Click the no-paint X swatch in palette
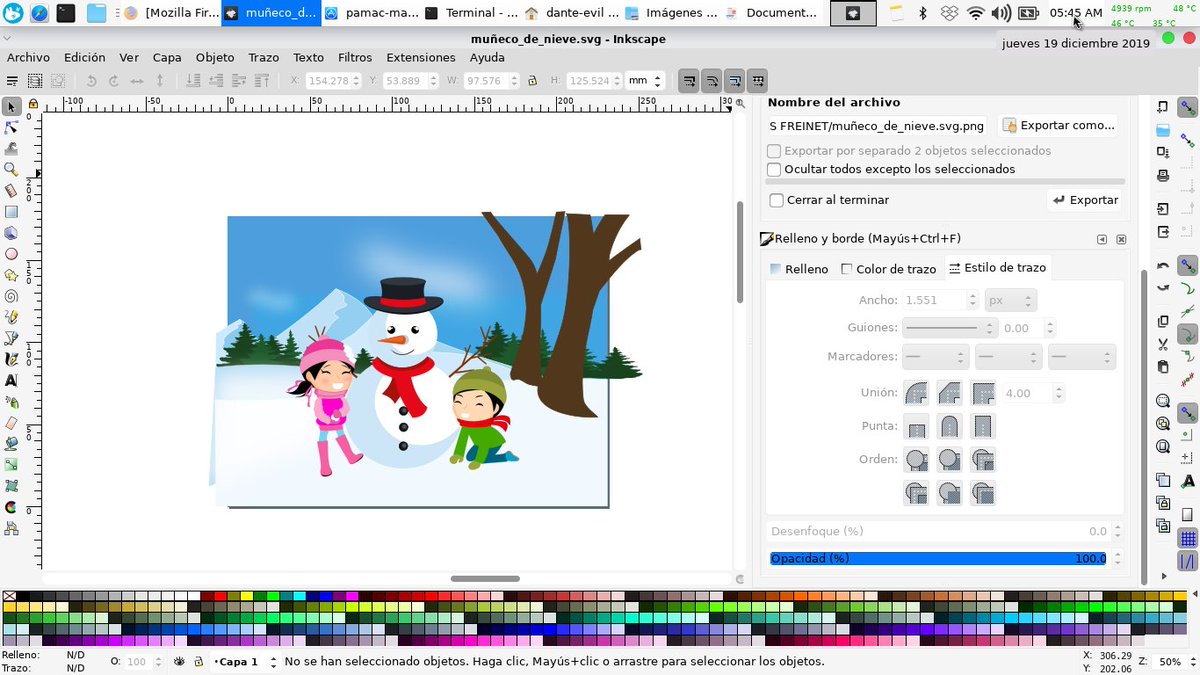The width and height of the screenshot is (1200, 675). [9, 596]
